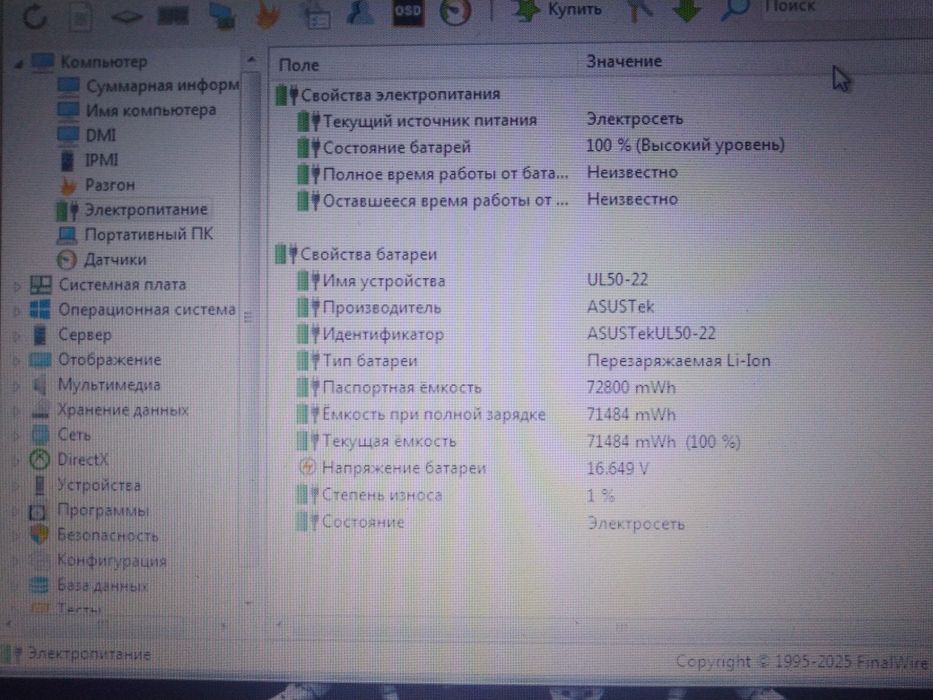Click the magnifier search icon
The width and height of the screenshot is (933, 700).
[735, 10]
